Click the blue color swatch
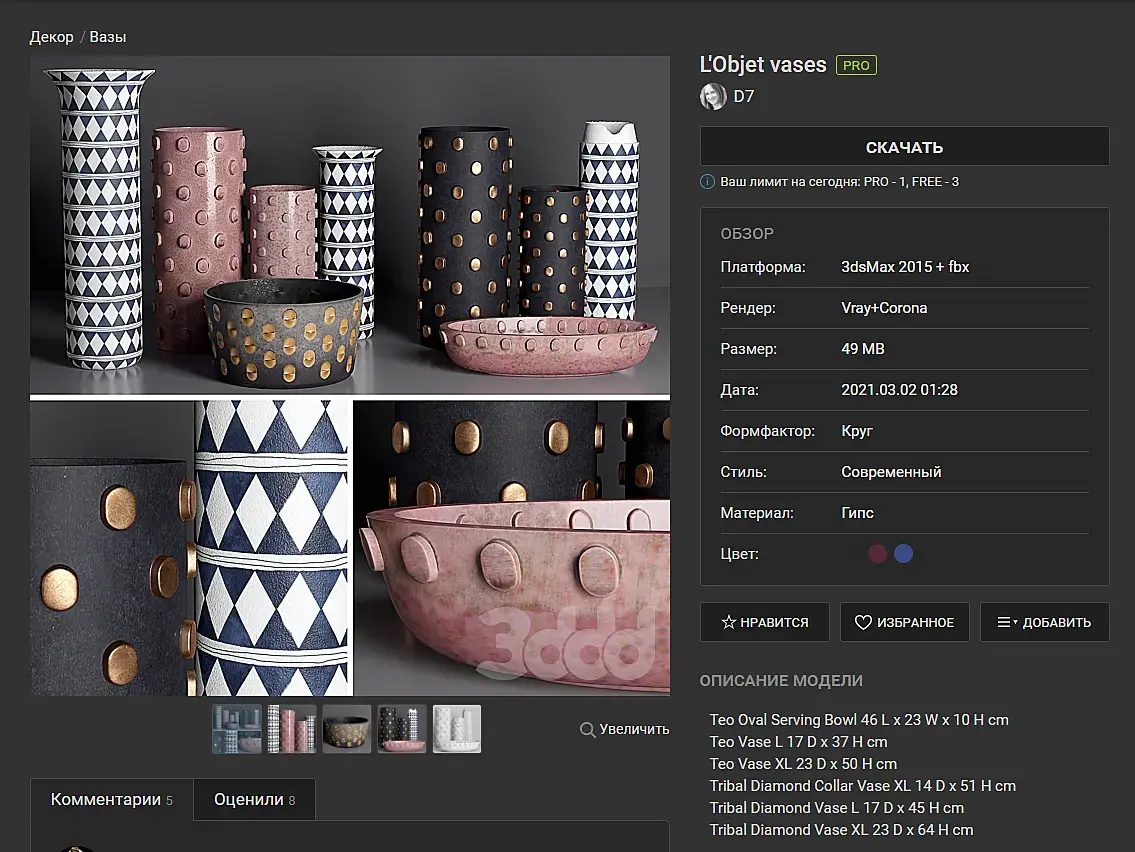This screenshot has width=1135, height=852. (x=903, y=554)
